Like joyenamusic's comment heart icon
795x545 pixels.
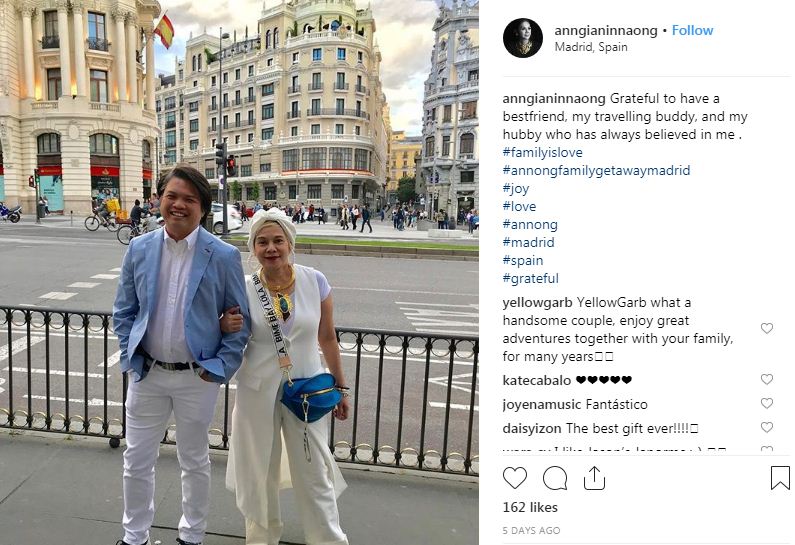(767, 404)
